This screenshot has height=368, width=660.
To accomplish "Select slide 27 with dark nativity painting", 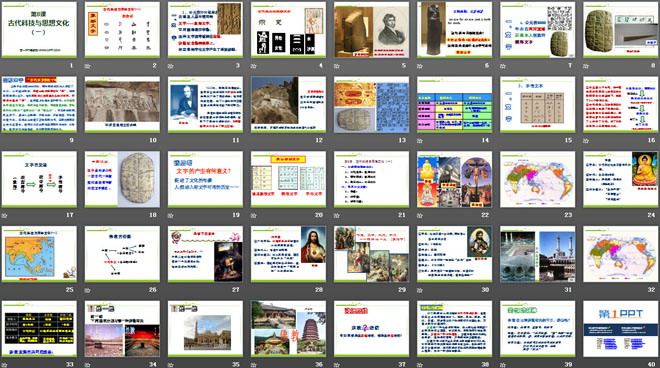I will coord(205,254).
